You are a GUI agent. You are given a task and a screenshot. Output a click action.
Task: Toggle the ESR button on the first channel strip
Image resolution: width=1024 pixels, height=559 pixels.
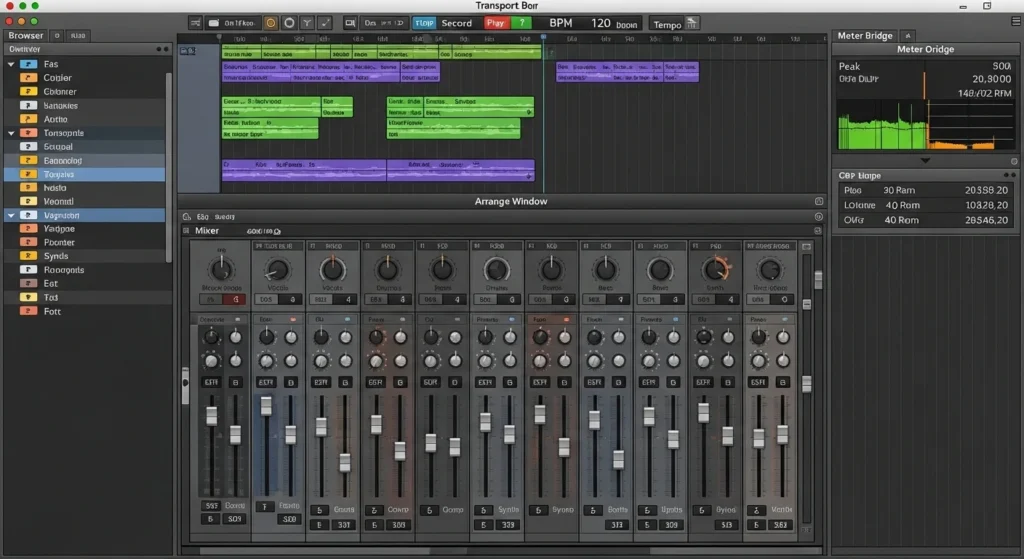coord(211,382)
